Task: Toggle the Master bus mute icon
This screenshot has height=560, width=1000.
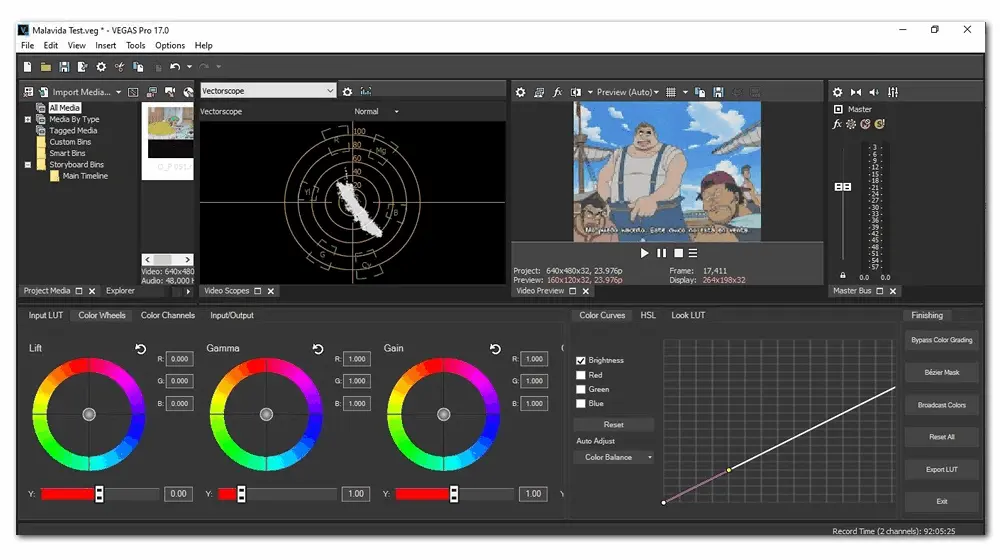Action: (x=865, y=124)
